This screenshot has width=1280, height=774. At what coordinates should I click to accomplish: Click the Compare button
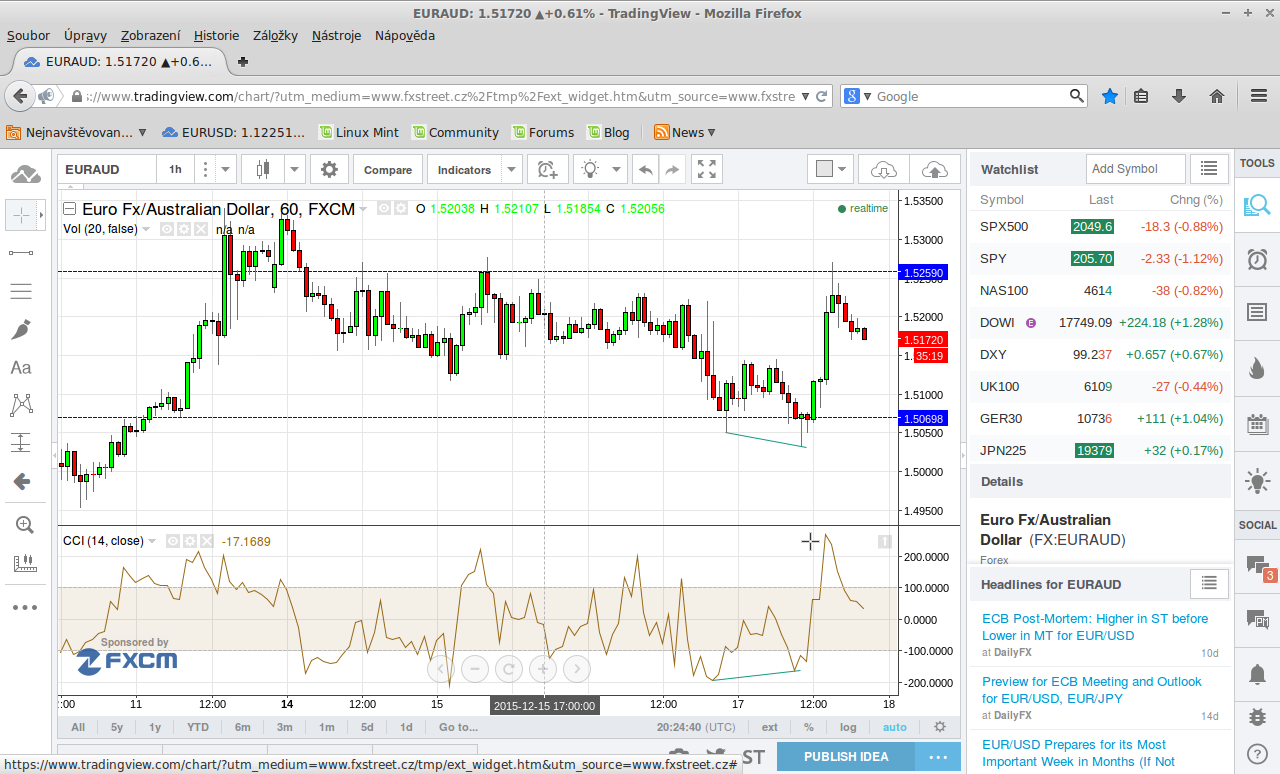388,170
